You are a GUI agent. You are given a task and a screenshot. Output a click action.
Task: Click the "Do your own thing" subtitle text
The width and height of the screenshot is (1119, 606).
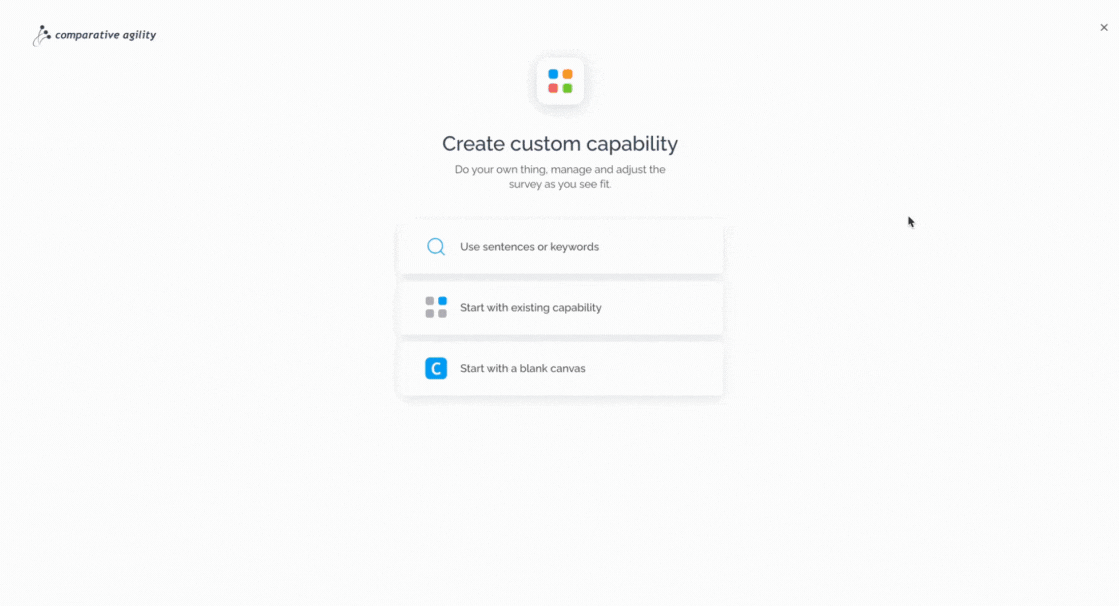coord(560,176)
